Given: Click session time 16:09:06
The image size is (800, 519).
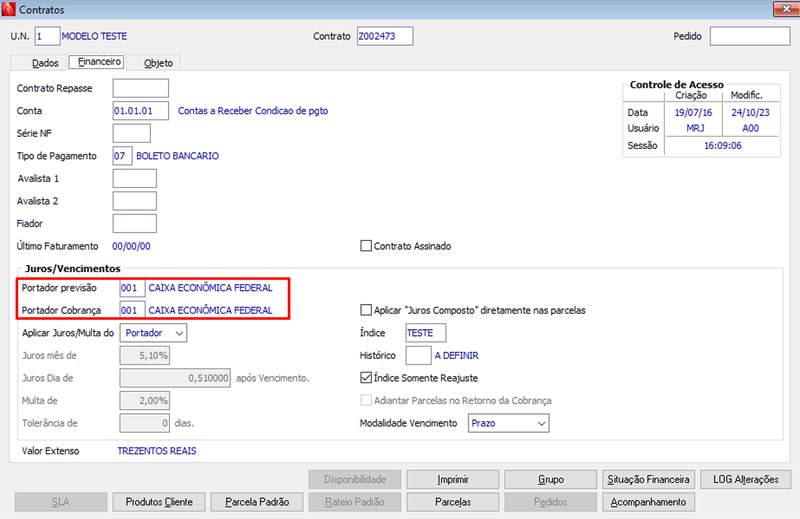Looking at the screenshot, I should coord(722,145).
